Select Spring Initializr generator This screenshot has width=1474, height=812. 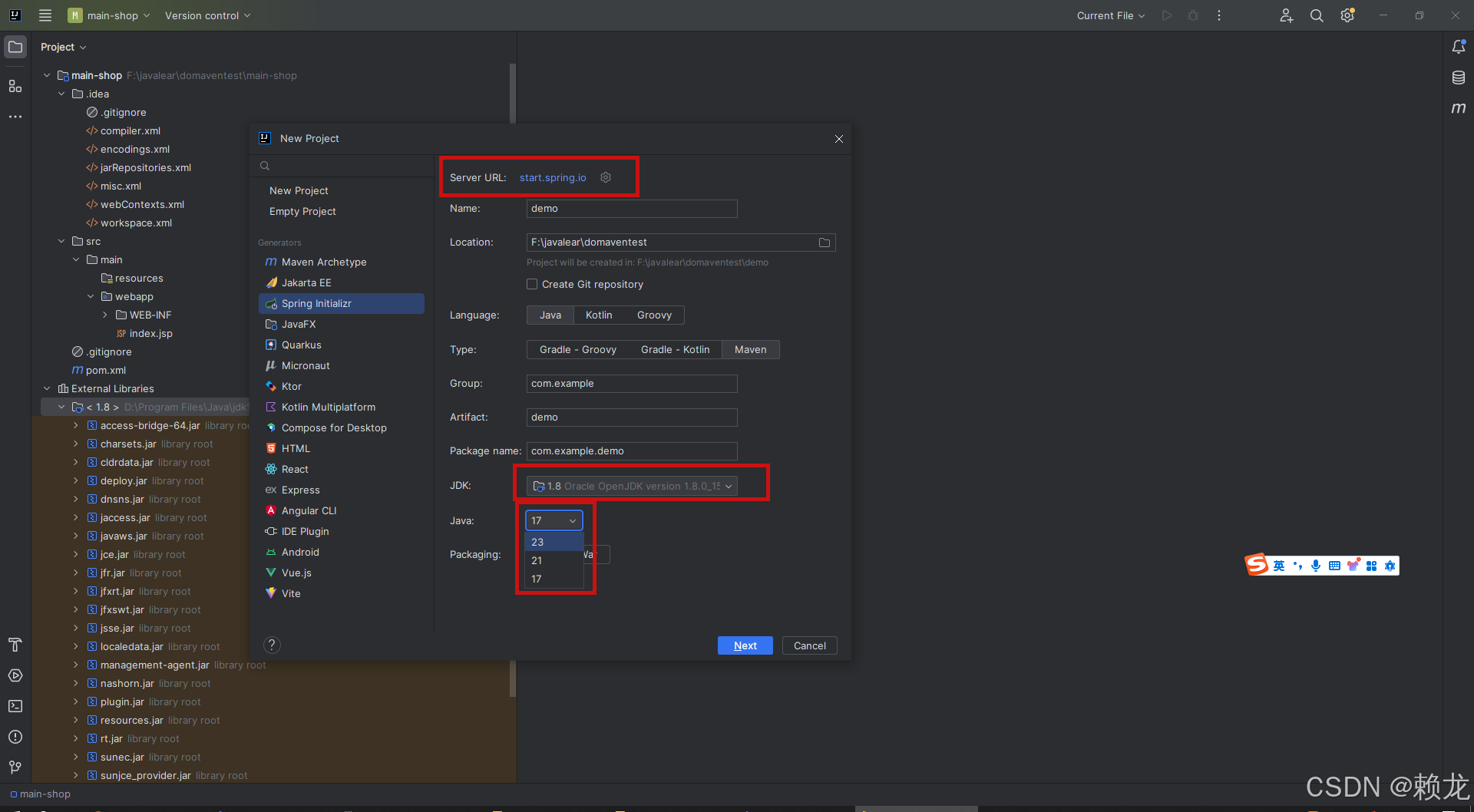[x=342, y=303]
